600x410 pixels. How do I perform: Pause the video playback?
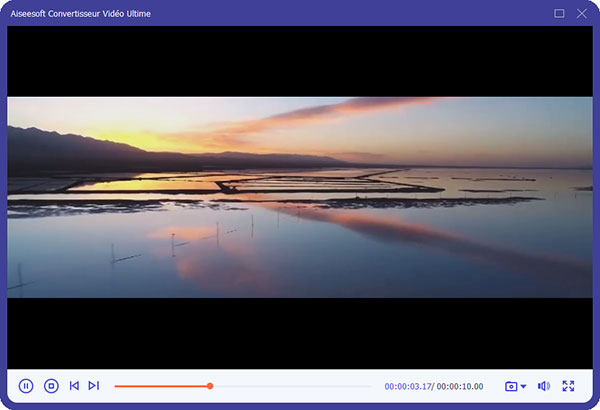point(26,385)
